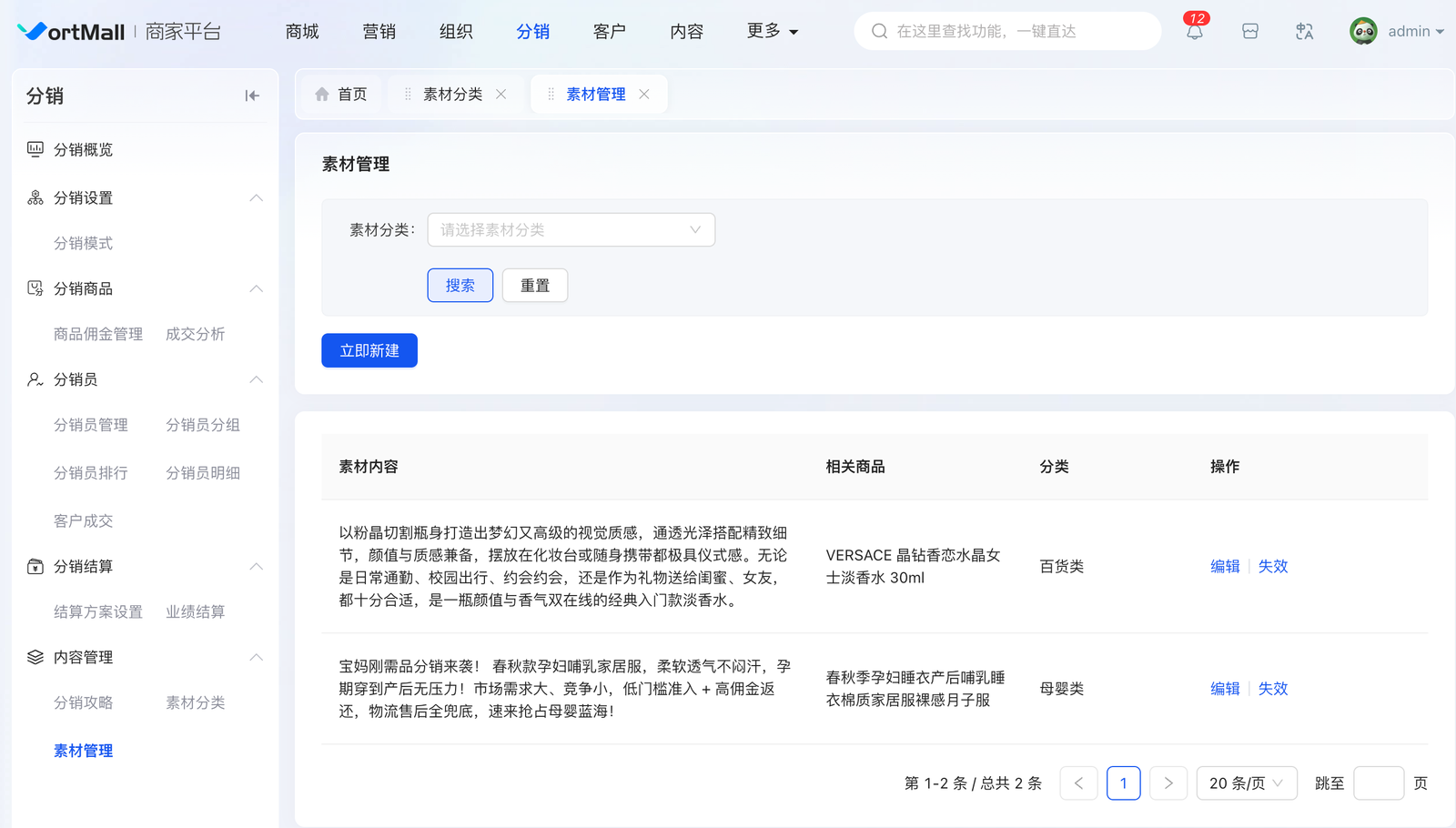Click the 跳至 page number input
The image size is (1456, 828).
[x=1378, y=783]
